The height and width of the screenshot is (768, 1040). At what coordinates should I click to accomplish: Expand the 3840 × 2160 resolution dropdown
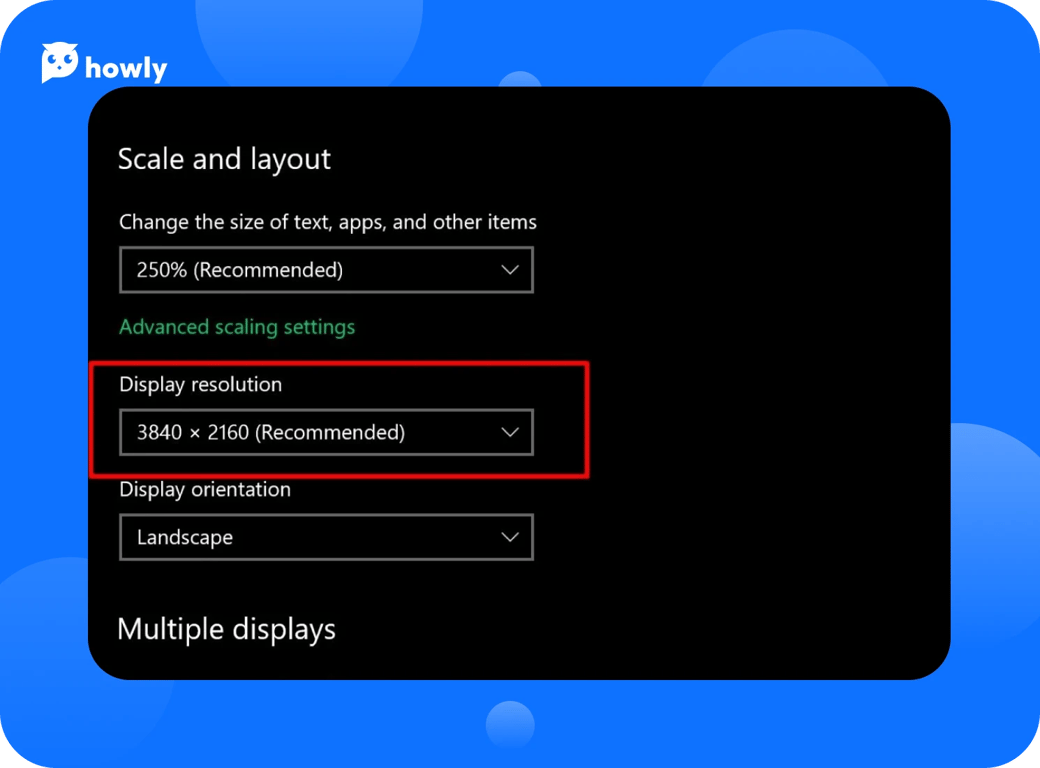325,432
